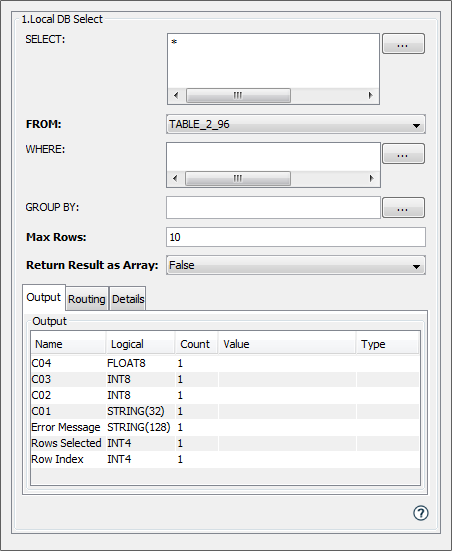Expand the Return Result as Array dropdown
Screen dimensions: 452x551
click(x=296, y=265)
